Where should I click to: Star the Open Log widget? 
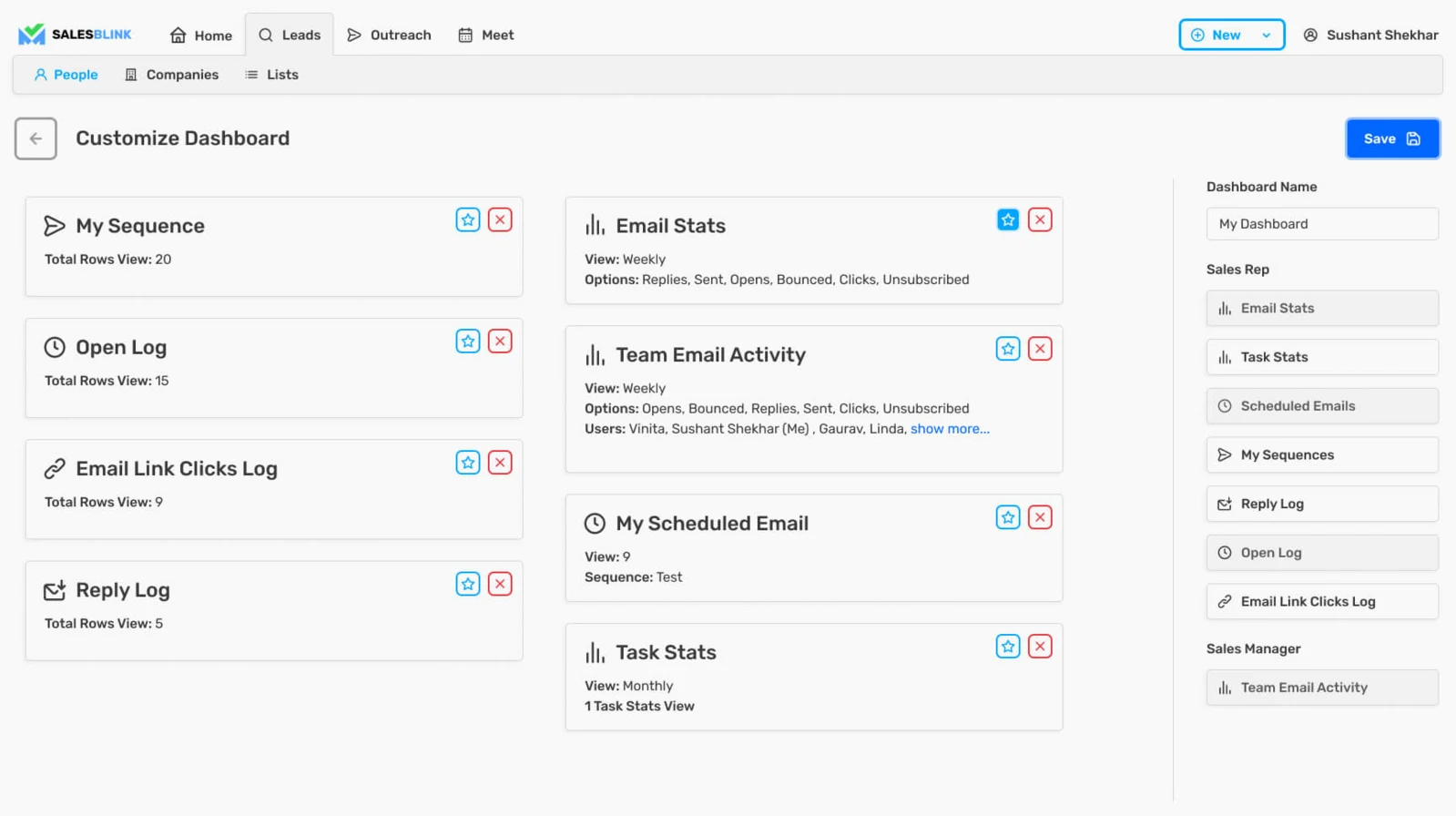pos(468,342)
